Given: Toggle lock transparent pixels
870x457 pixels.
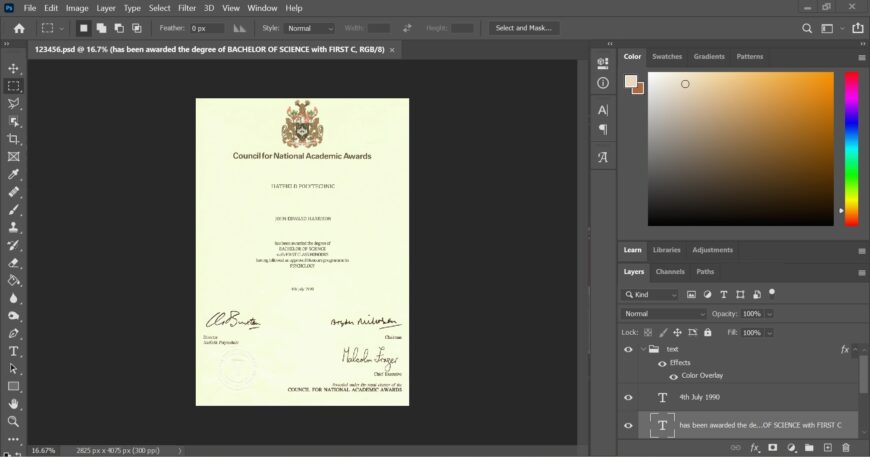Looking at the screenshot, I should [x=648, y=333].
